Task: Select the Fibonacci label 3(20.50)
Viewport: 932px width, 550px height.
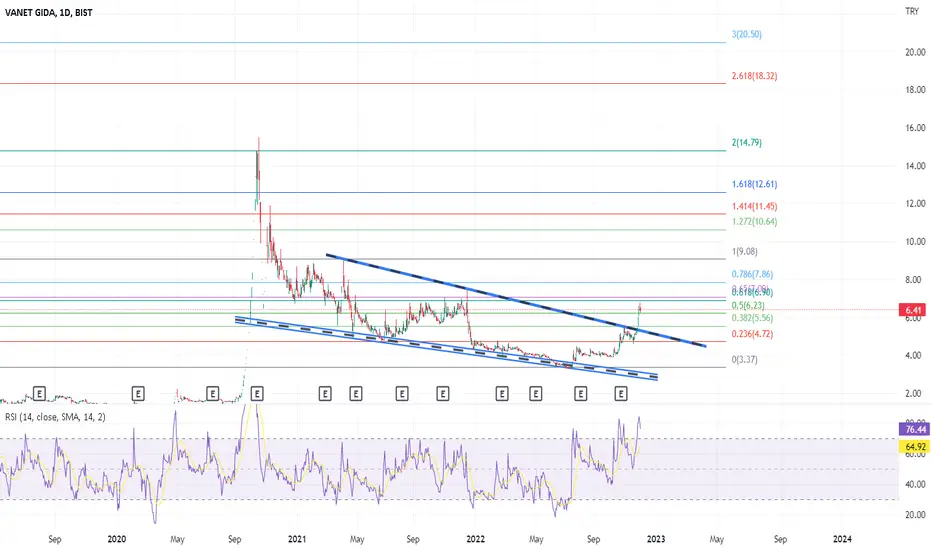Action: point(747,34)
